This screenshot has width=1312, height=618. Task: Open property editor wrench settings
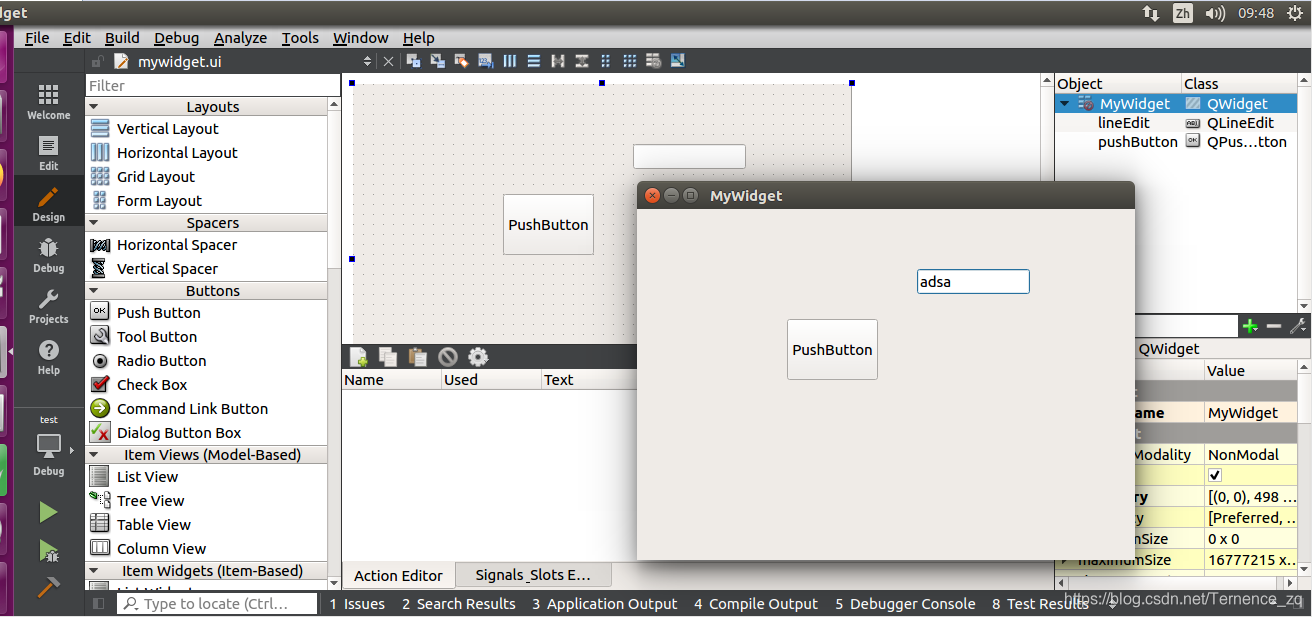1298,326
